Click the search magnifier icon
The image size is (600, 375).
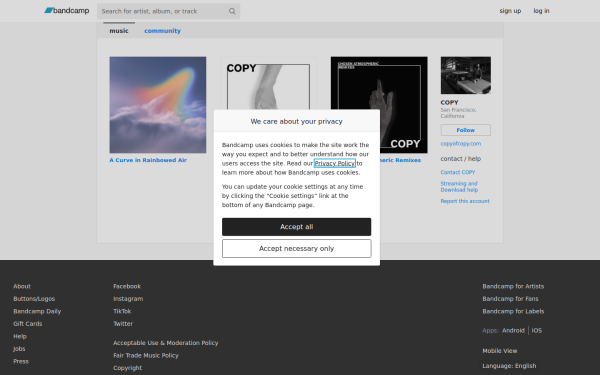point(232,11)
